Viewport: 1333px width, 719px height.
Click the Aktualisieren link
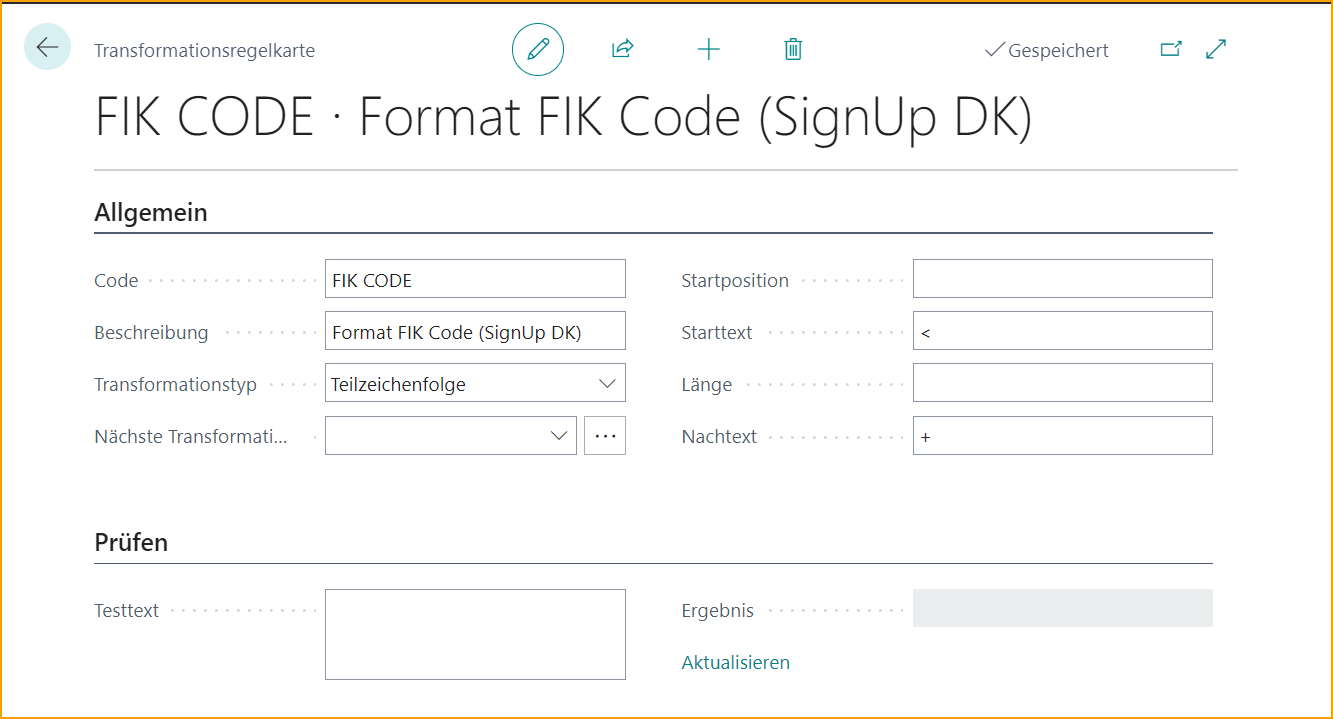pos(735,663)
